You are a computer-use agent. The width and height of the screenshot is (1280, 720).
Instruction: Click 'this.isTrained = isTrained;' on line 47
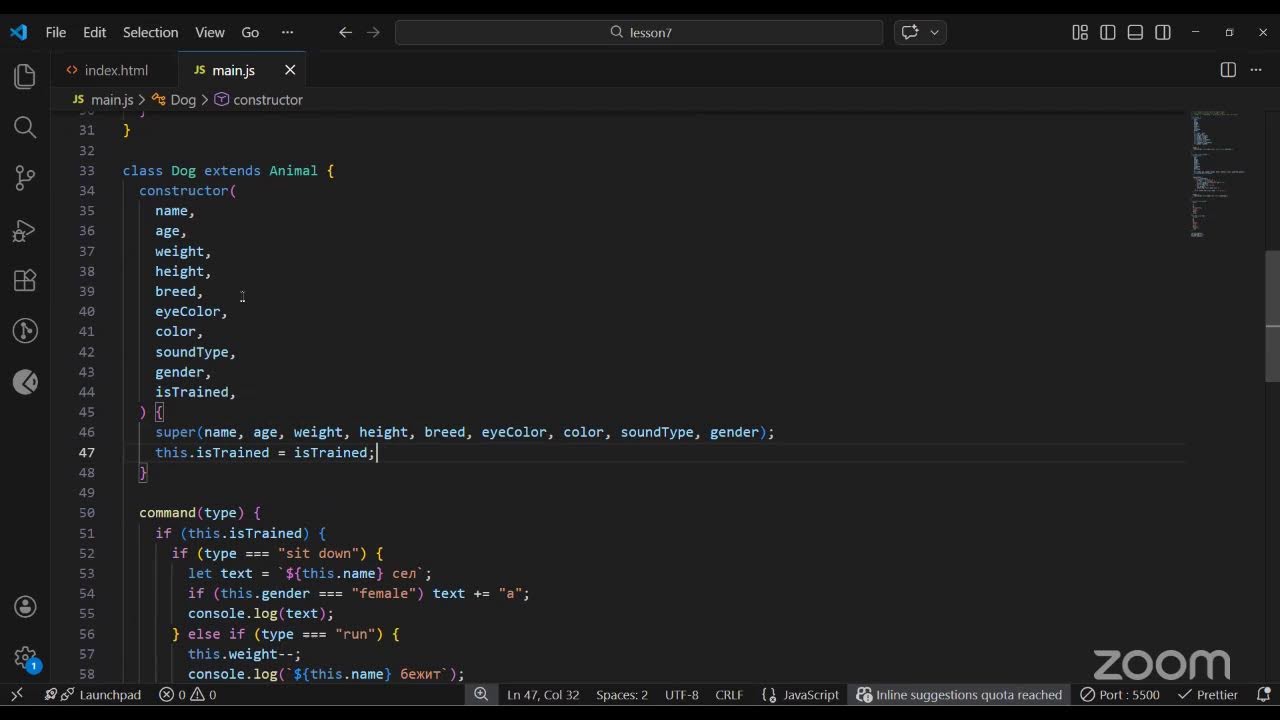[x=265, y=453]
